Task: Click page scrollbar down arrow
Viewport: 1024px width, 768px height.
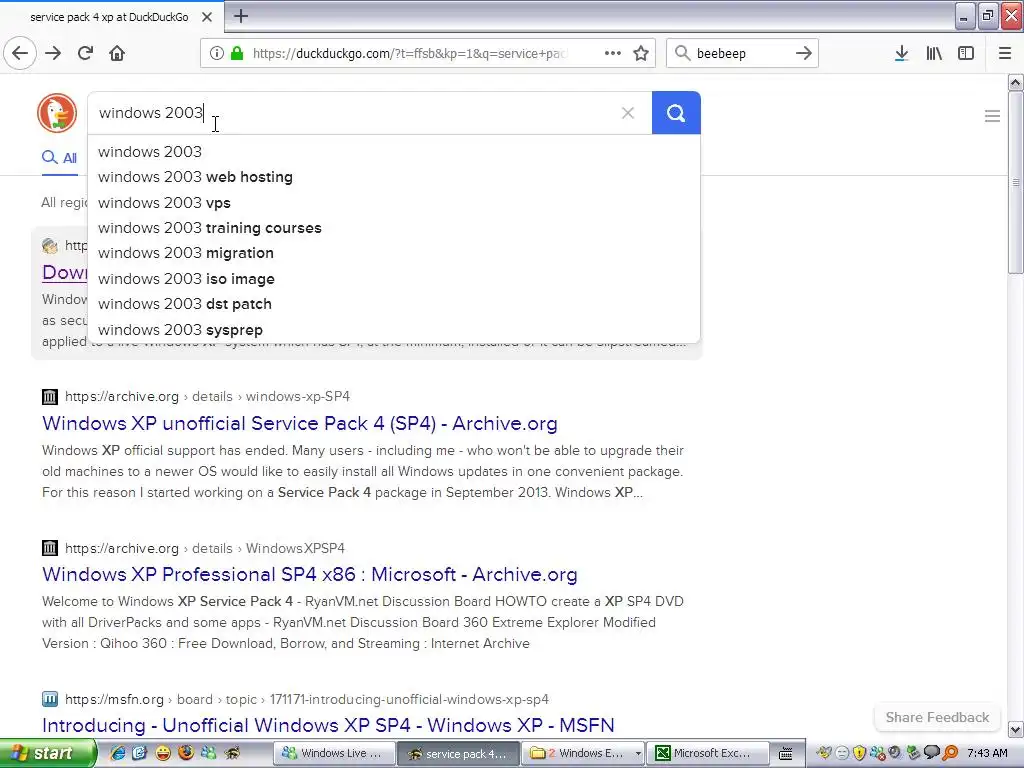Action: click(1016, 729)
